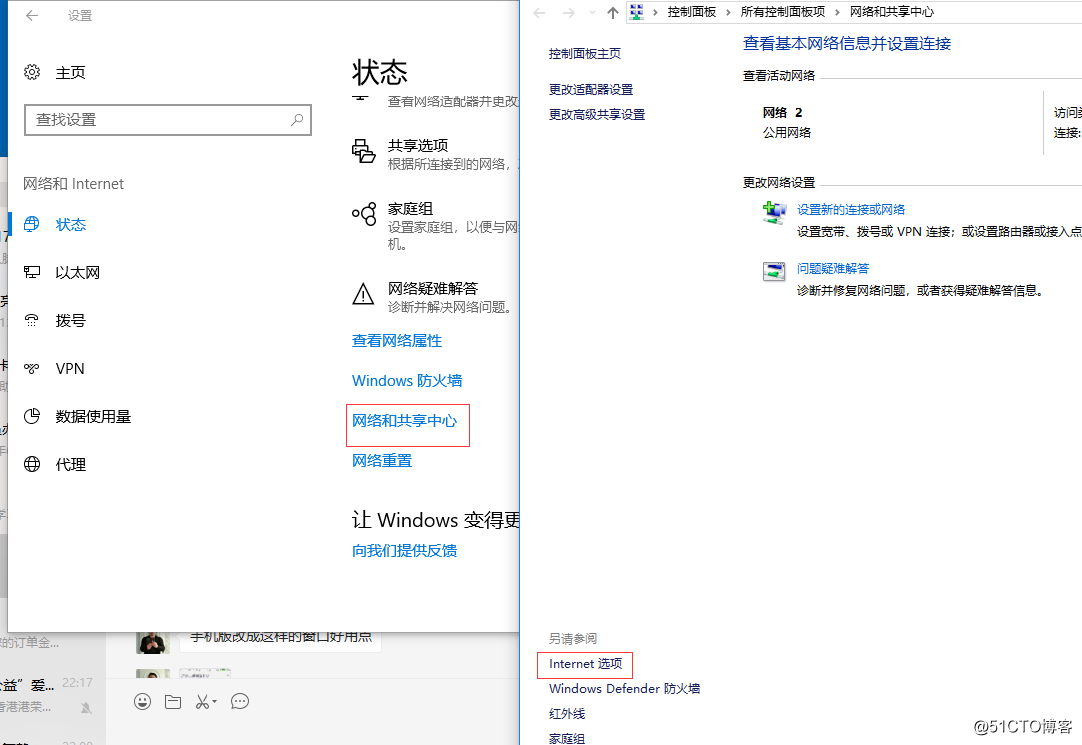Click the new connection setup icon
This screenshot has height=745, width=1082.
pyautogui.click(x=774, y=212)
